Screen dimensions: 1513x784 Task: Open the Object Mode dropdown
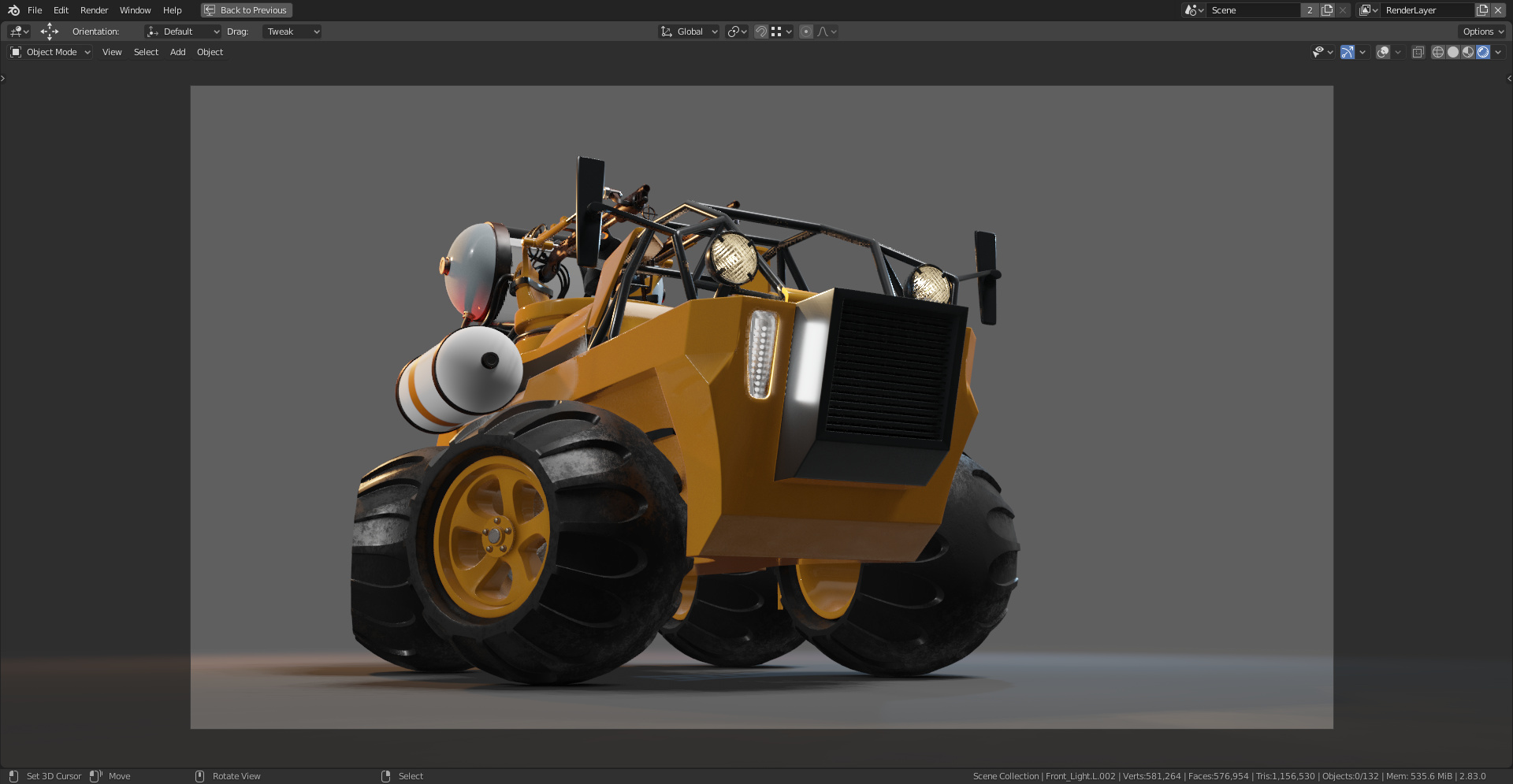point(50,52)
